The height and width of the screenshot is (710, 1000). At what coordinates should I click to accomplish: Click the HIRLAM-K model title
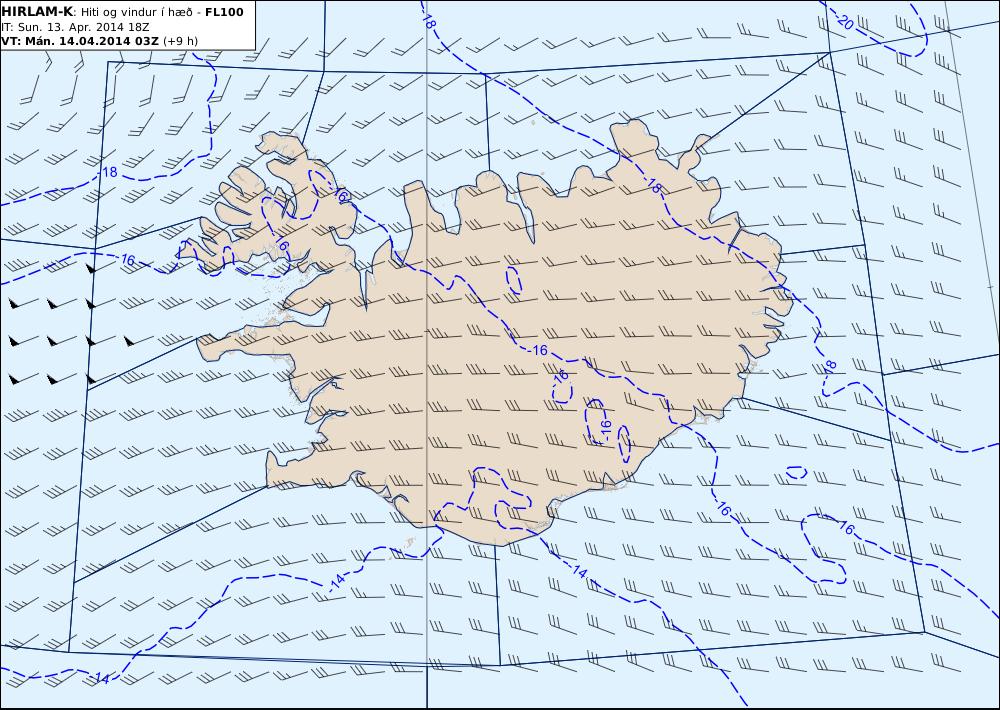(x=37, y=12)
